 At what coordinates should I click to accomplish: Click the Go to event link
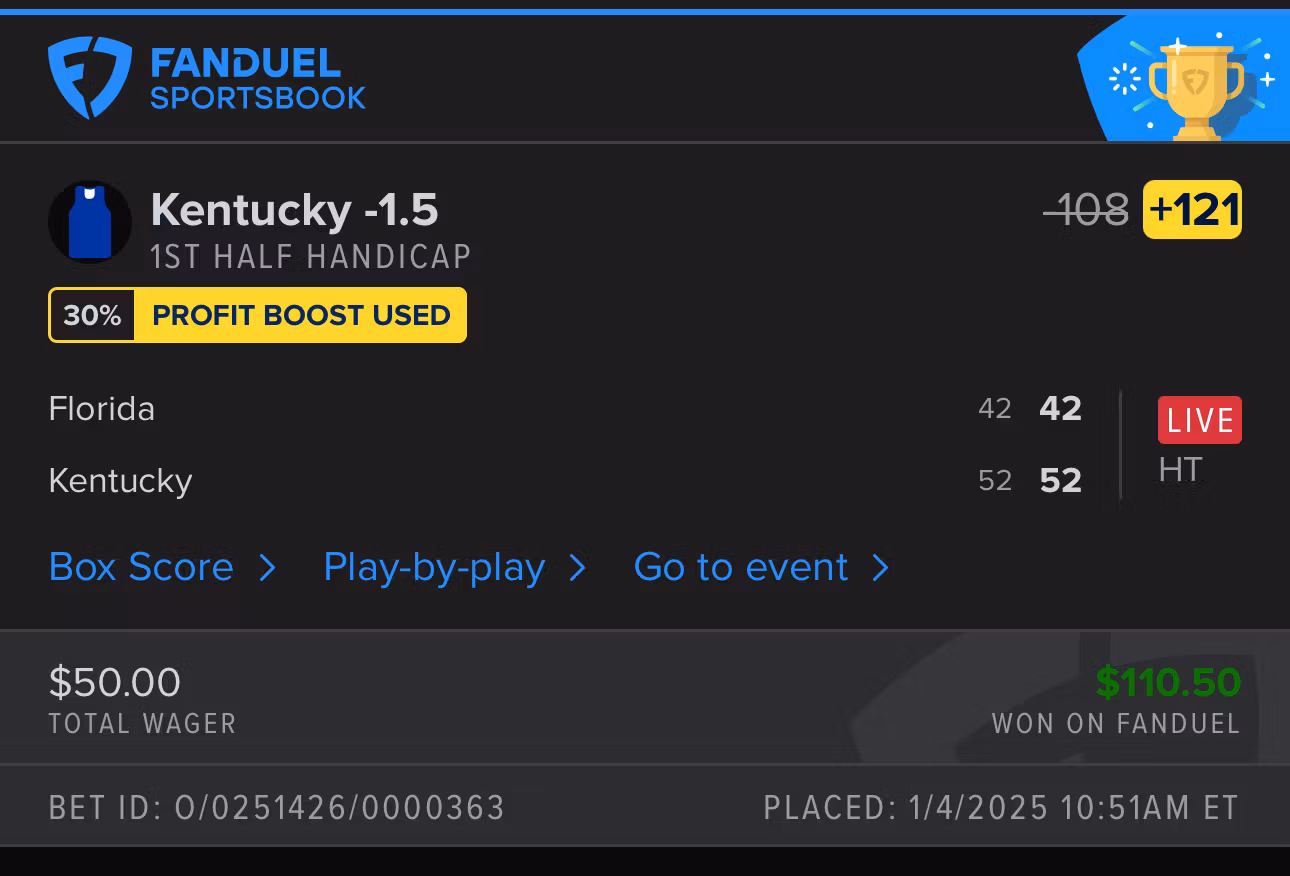pyautogui.click(x=741, y=567)
